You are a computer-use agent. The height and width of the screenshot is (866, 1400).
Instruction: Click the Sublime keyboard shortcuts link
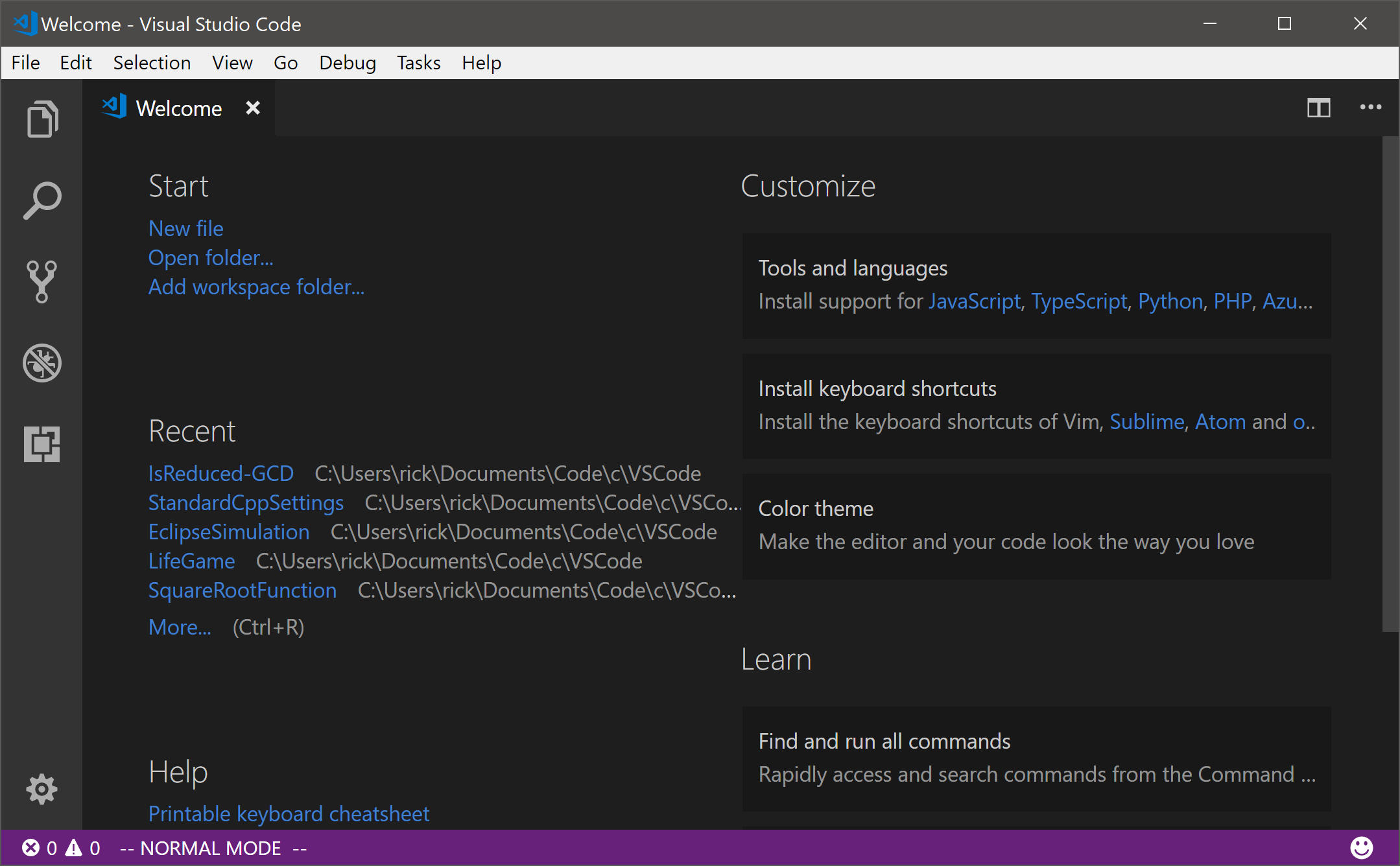(x=1147, y=421)
